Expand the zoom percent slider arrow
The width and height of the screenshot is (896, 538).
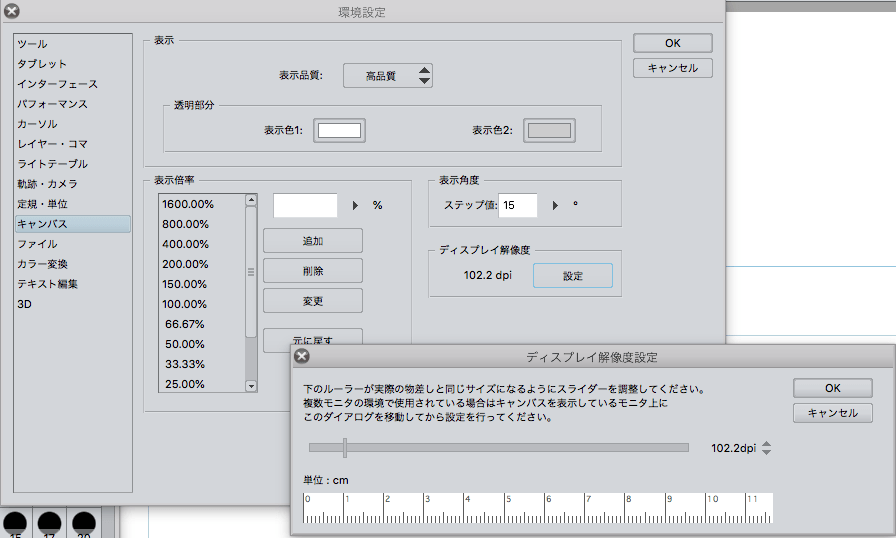tap(355, 205)
